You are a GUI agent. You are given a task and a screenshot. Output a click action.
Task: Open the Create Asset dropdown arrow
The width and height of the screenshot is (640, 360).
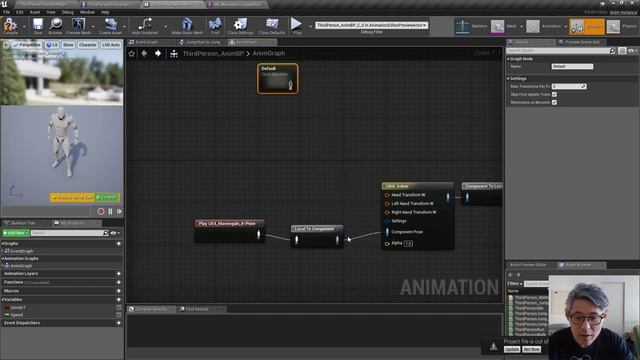point(124,27)
